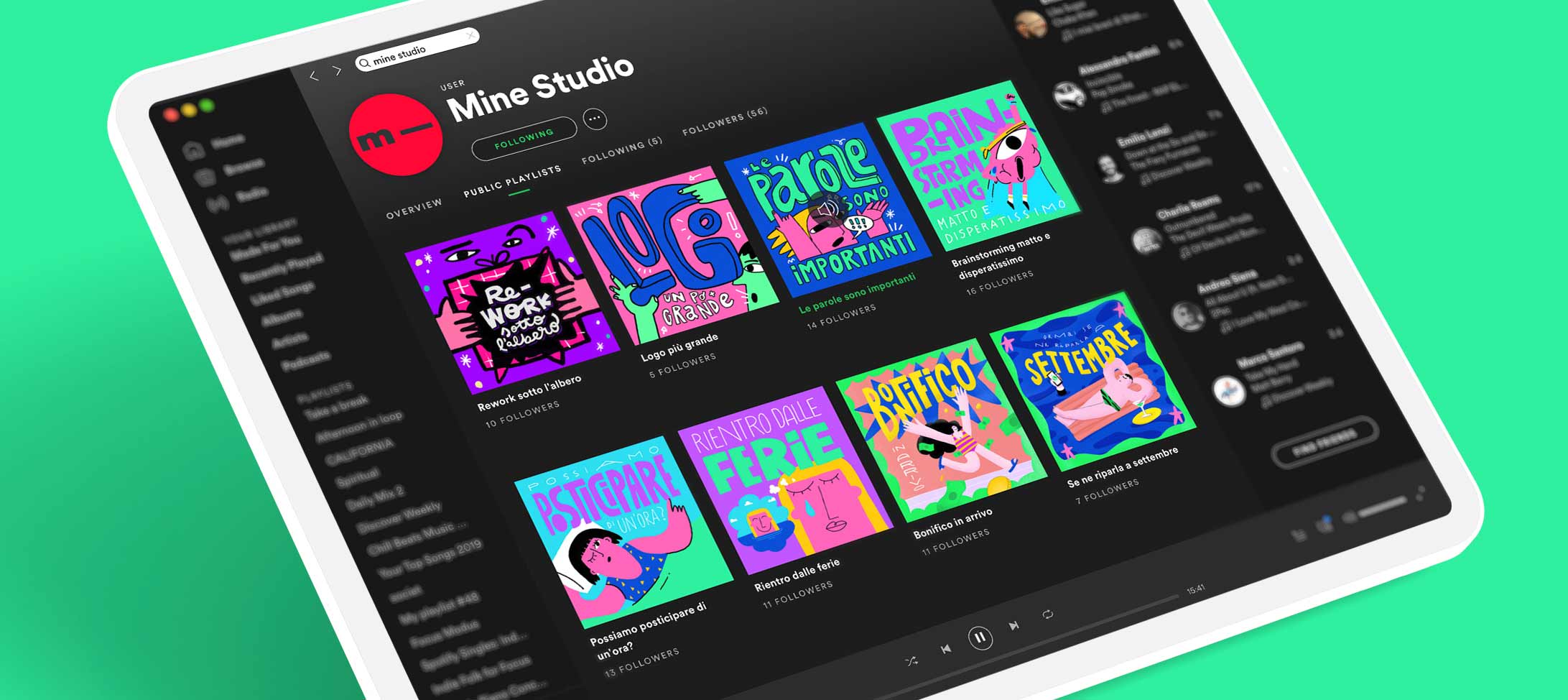The width and height of the screenshot is (1568, 700).
Task: Open the Bonifico playlist cover artwork
Action: tap(942, 430)
